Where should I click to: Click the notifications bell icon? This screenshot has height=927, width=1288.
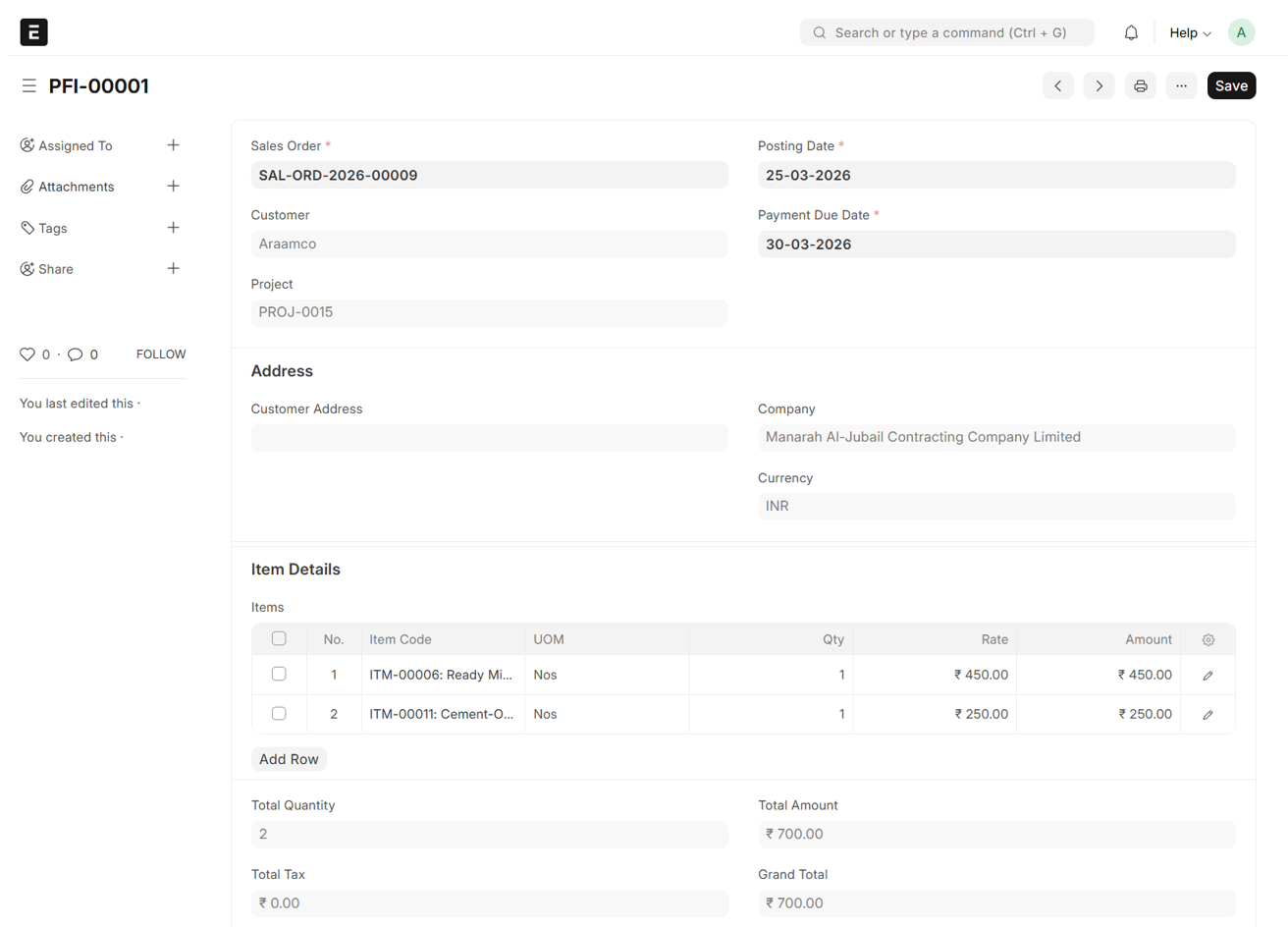[x=1131, y=32]
